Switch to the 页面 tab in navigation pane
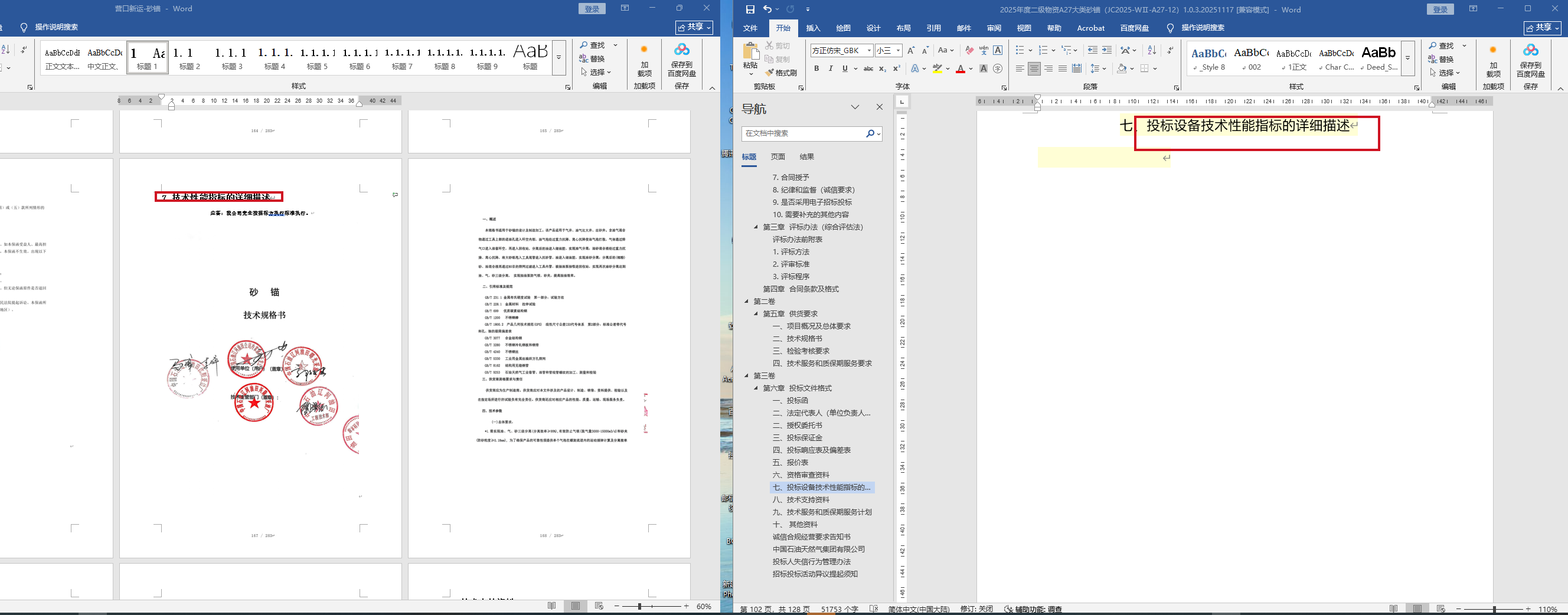This screenshot has height=615, width=1568. tap(778, 157)
